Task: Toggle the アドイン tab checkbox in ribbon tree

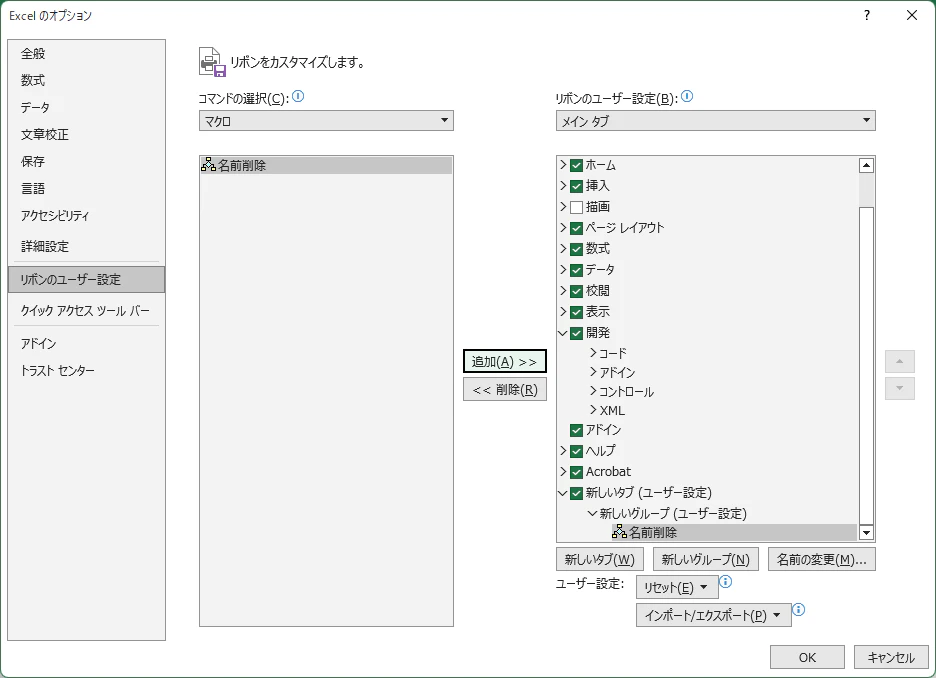Action: pos(576,430)
